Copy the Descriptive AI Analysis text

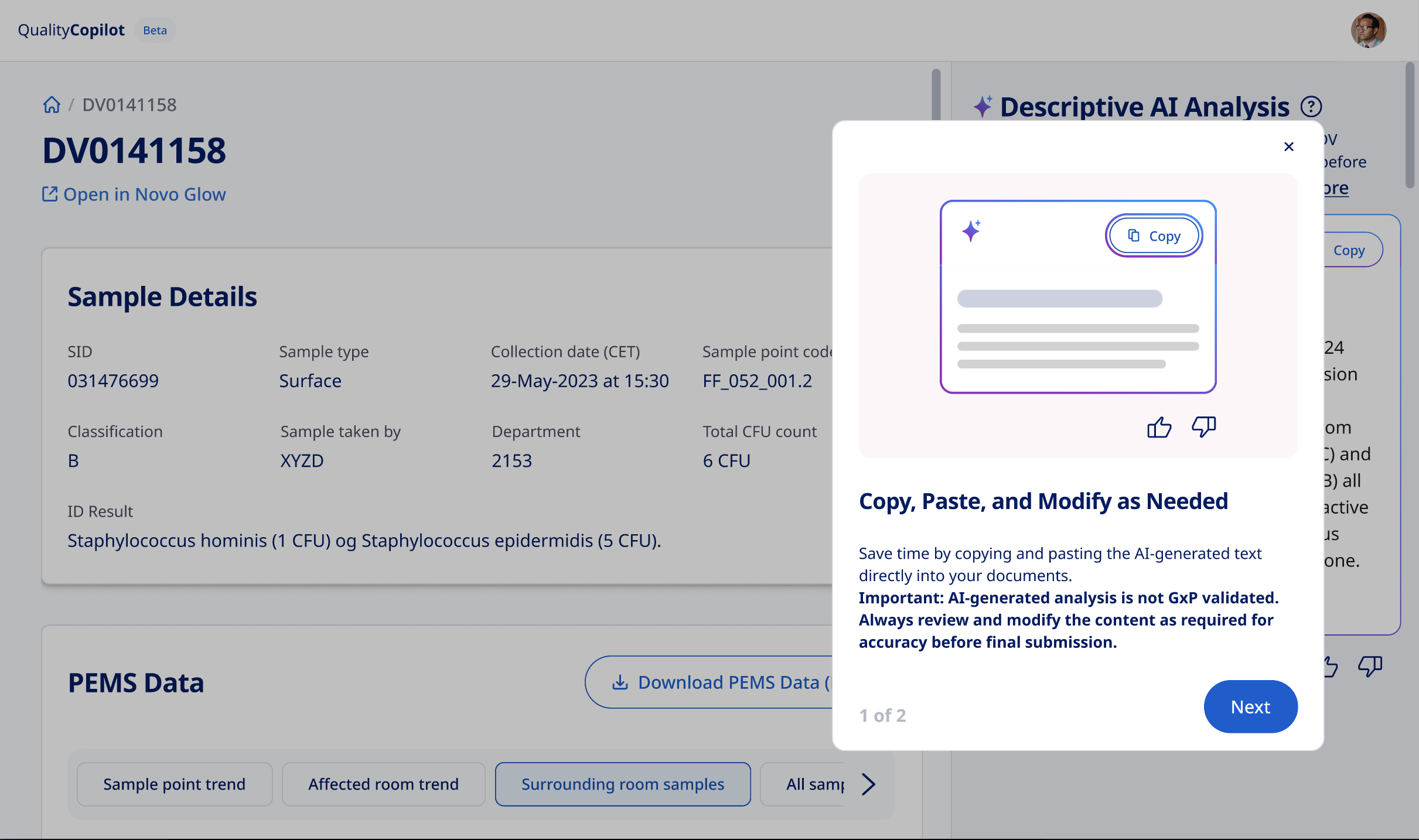[1350, 250]
